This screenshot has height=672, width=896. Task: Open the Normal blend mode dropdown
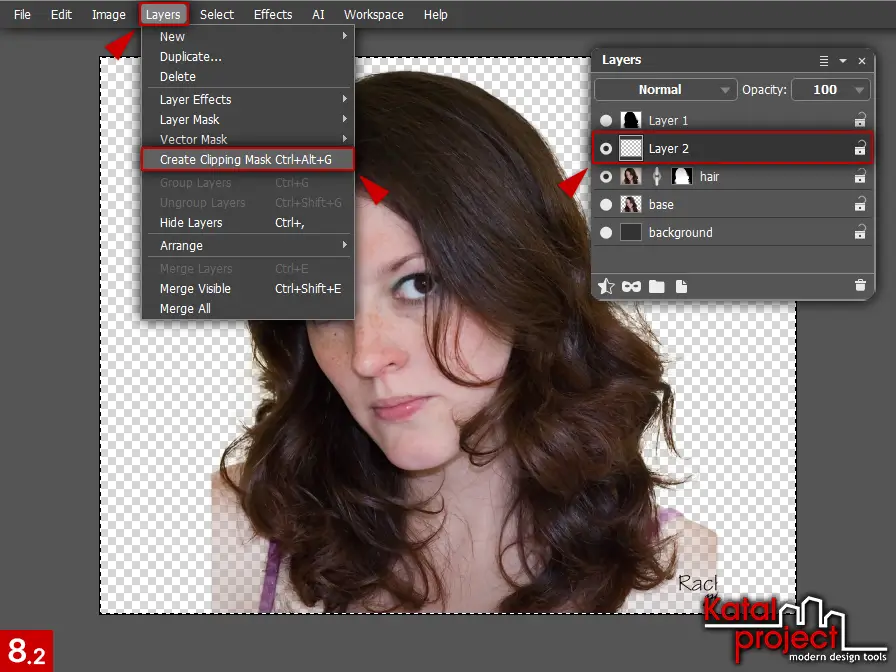click(664, 89)
